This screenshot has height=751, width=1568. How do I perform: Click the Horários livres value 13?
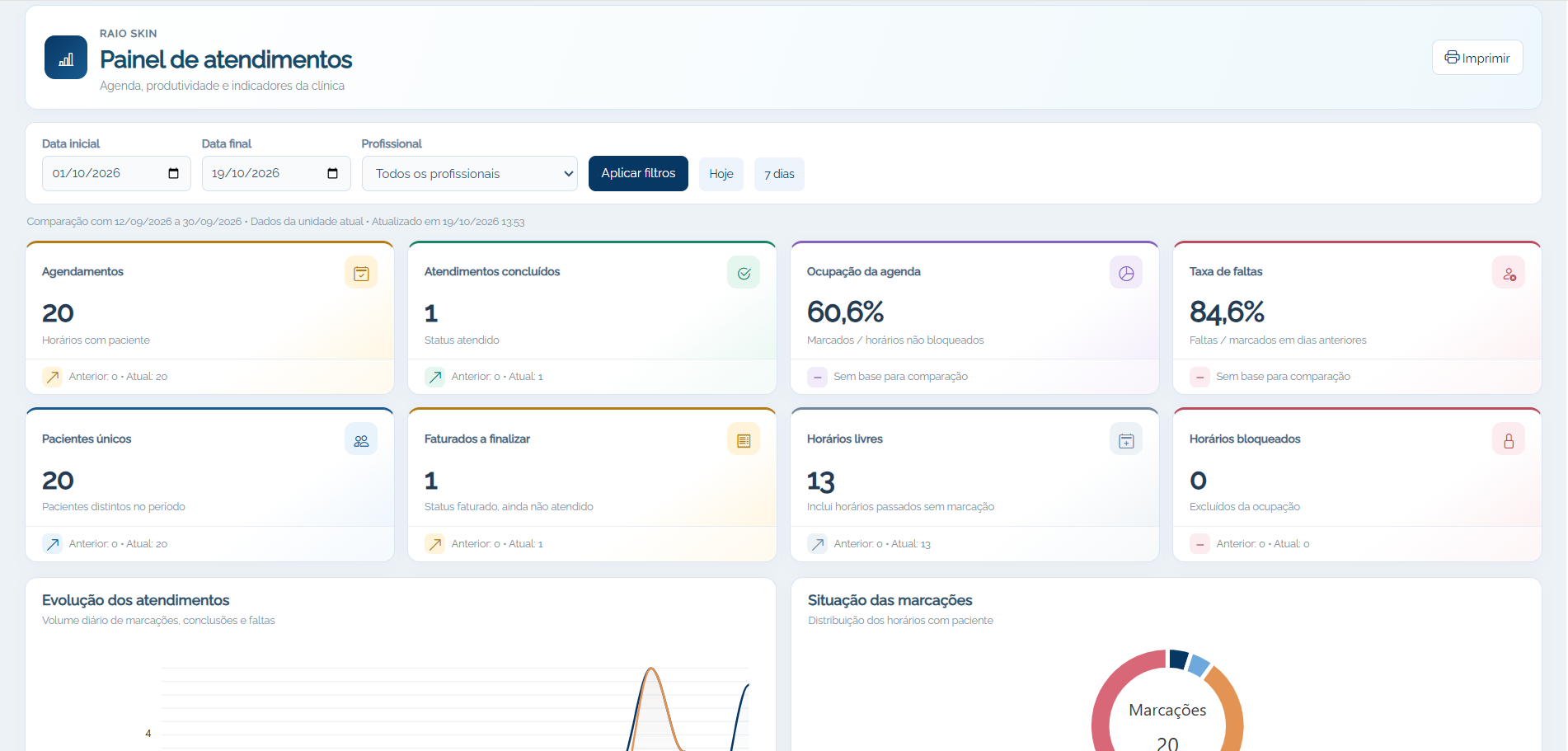[821, 481]
